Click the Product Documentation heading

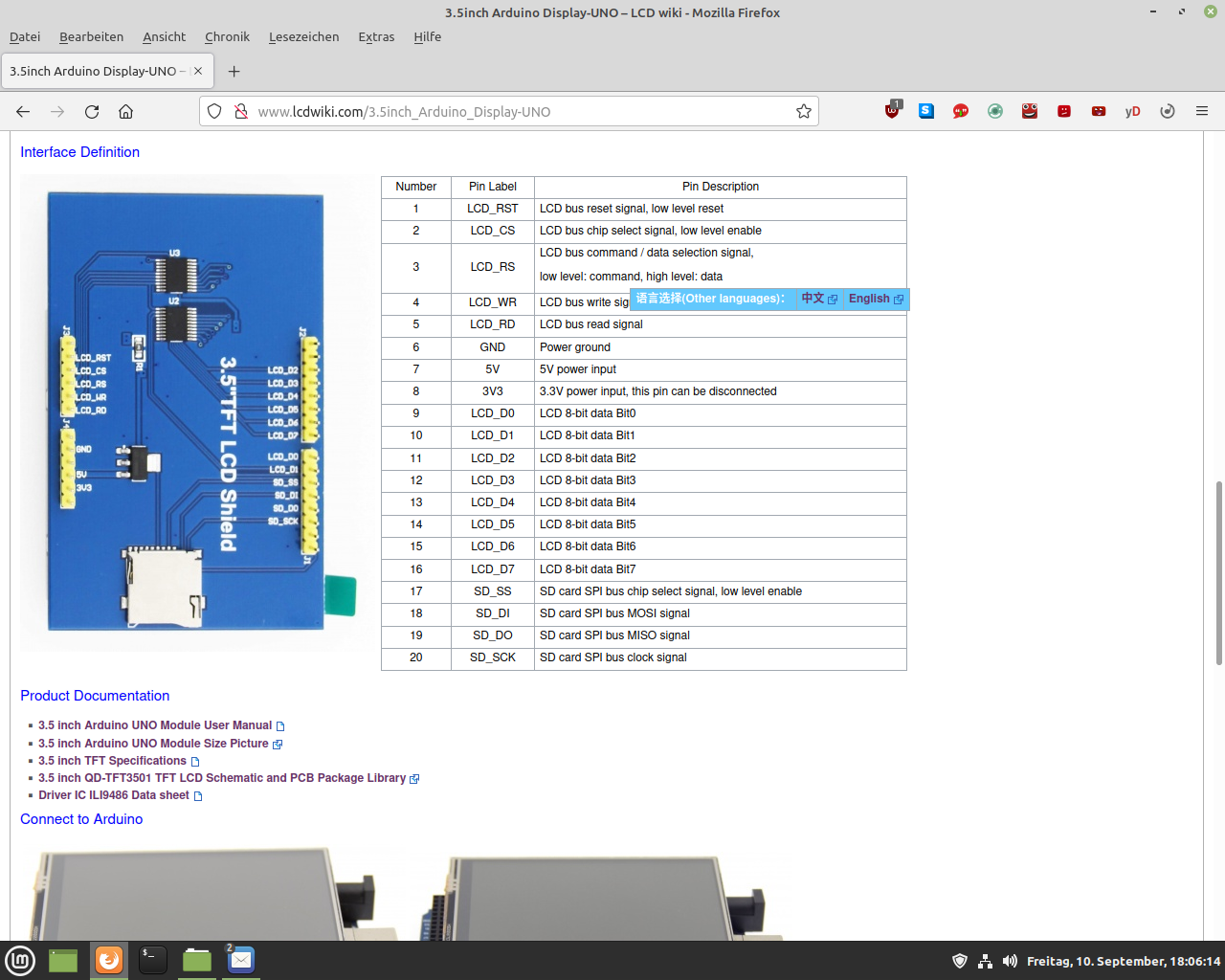(x=95, y=696)
